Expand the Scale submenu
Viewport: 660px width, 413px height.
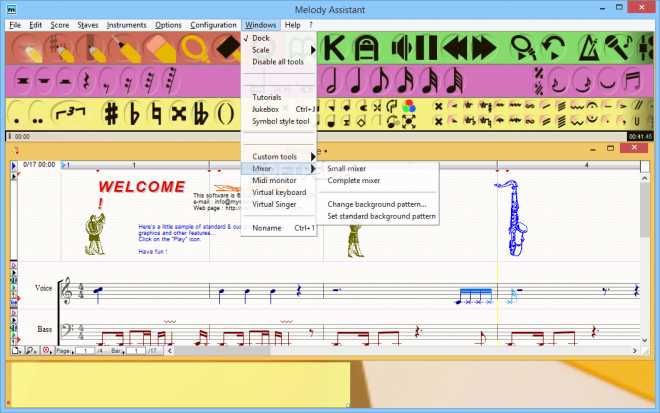point(261,50)
